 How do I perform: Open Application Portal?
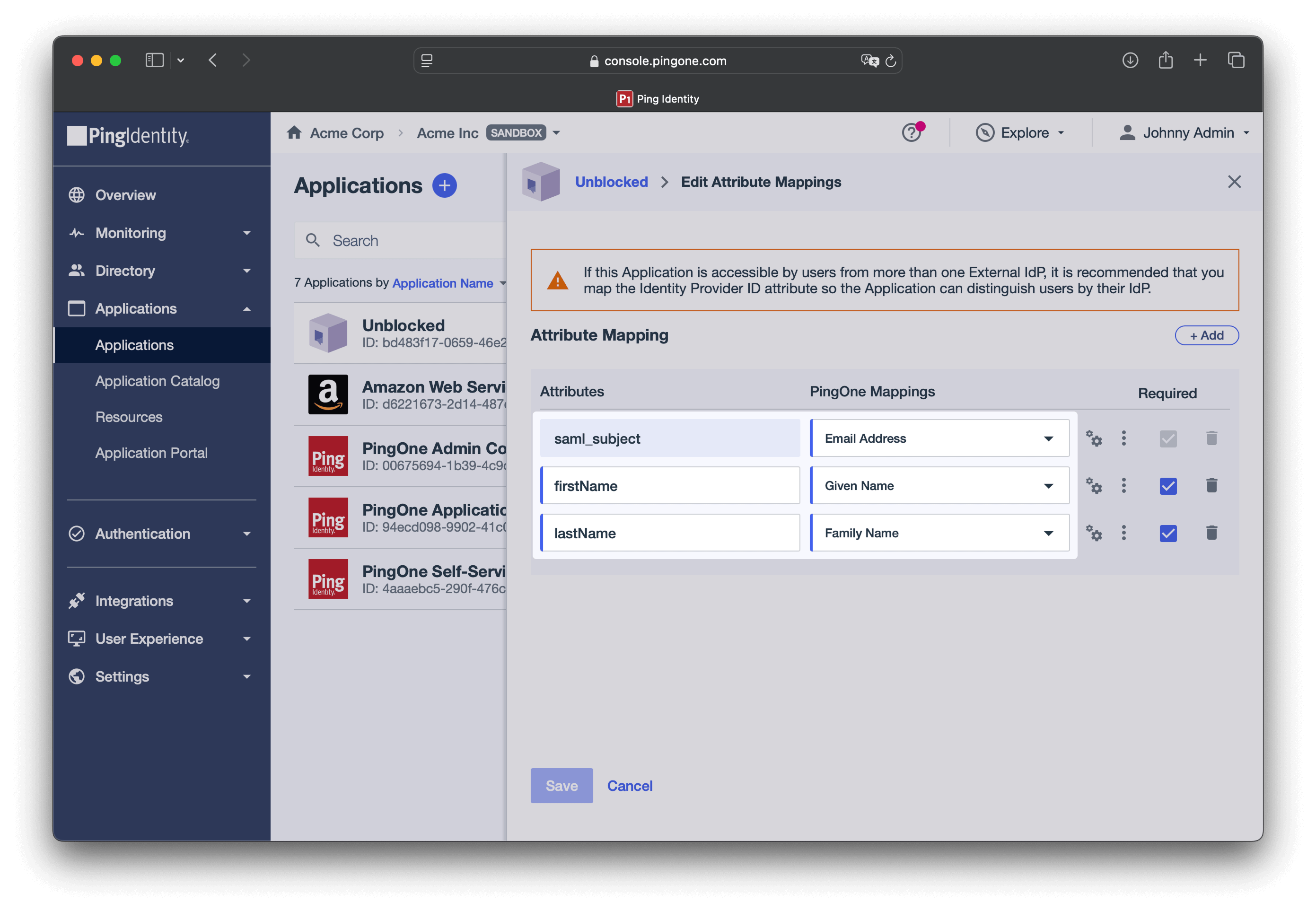click(151, 453)
